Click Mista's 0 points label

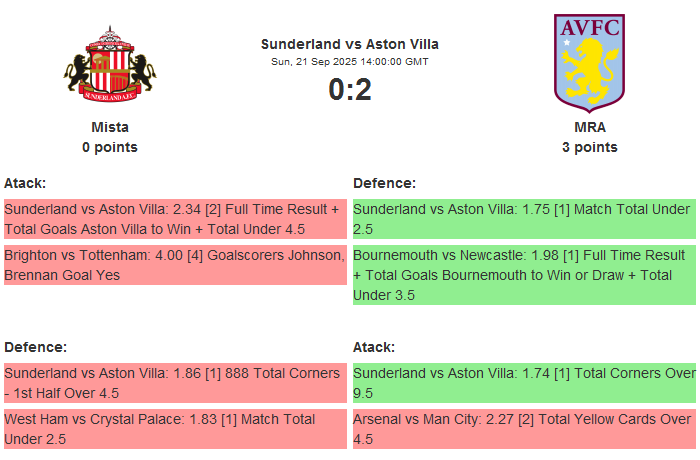click(x=110, y=147)
